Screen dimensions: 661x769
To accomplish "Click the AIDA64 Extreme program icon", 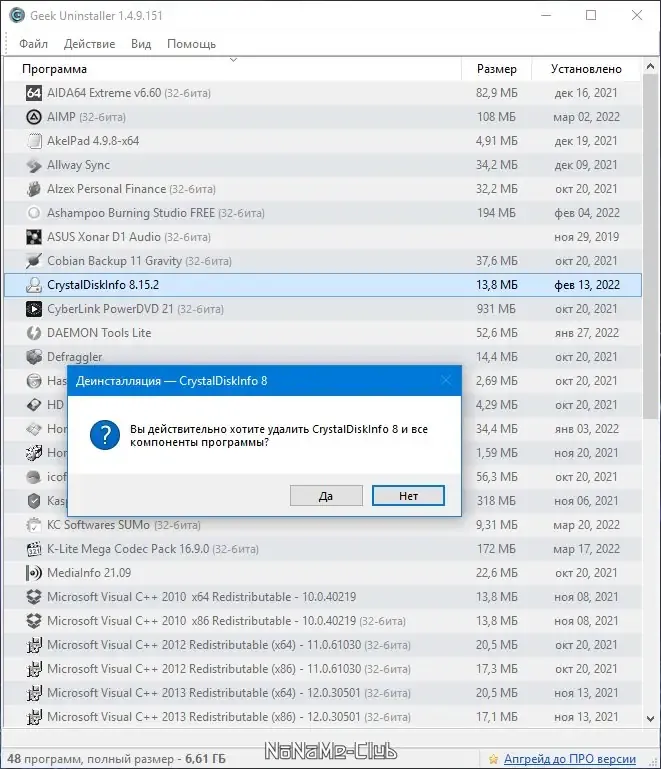I will (x=33, y=93).
